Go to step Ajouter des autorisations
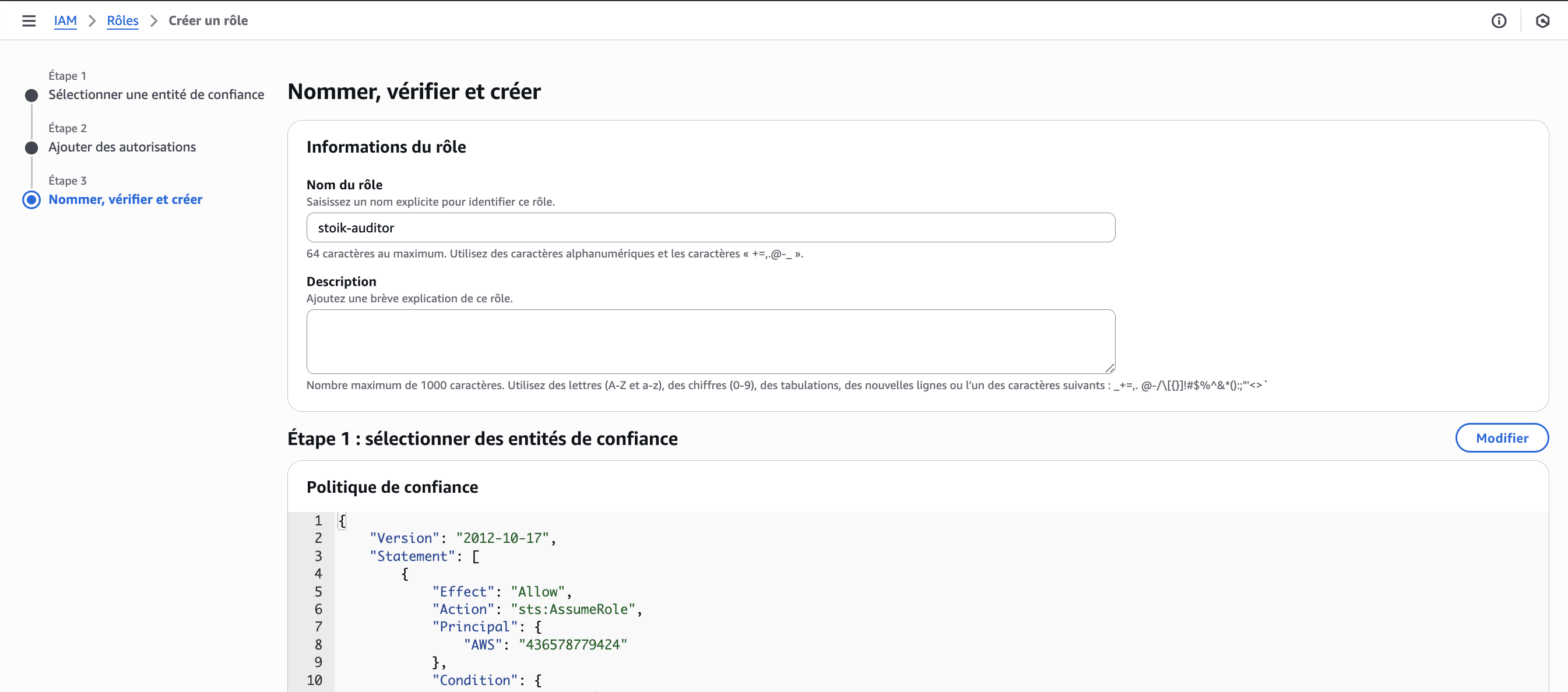The image size is (1568, 692). pyautogui.click(x=122, y=147)
